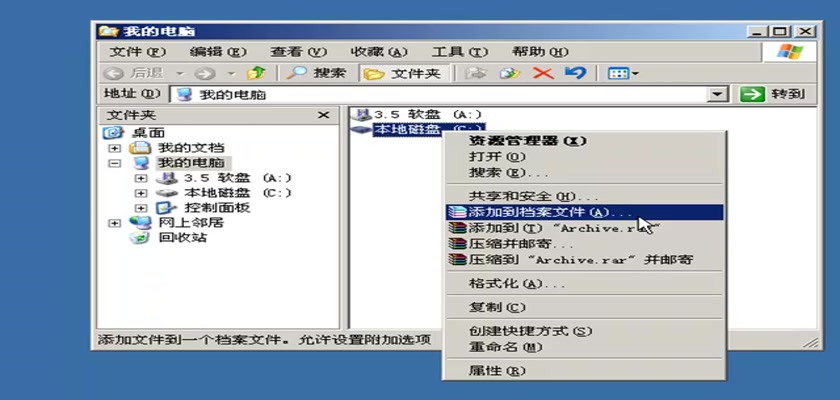Click the blue Undo arrow icon

pyautogui.click(x=575, y=73)
